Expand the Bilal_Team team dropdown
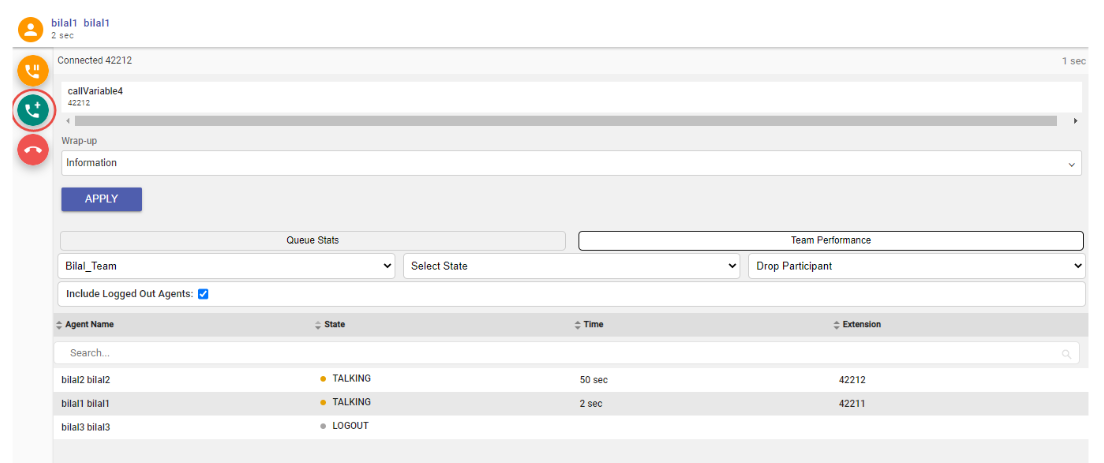This screenshot has width=1104, height=463. coord(228,266)
